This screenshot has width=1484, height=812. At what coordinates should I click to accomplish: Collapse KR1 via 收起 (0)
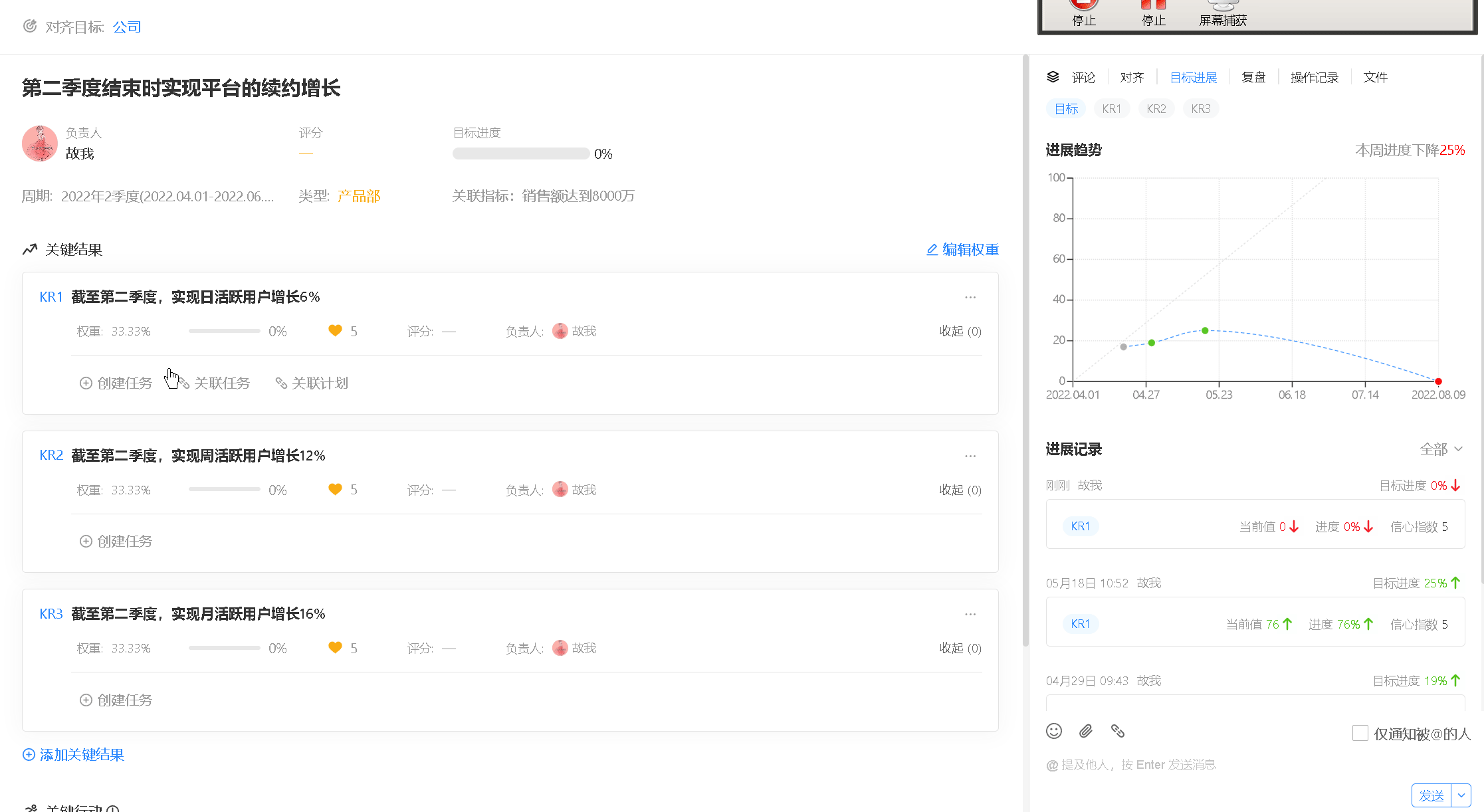pos(960,331)
